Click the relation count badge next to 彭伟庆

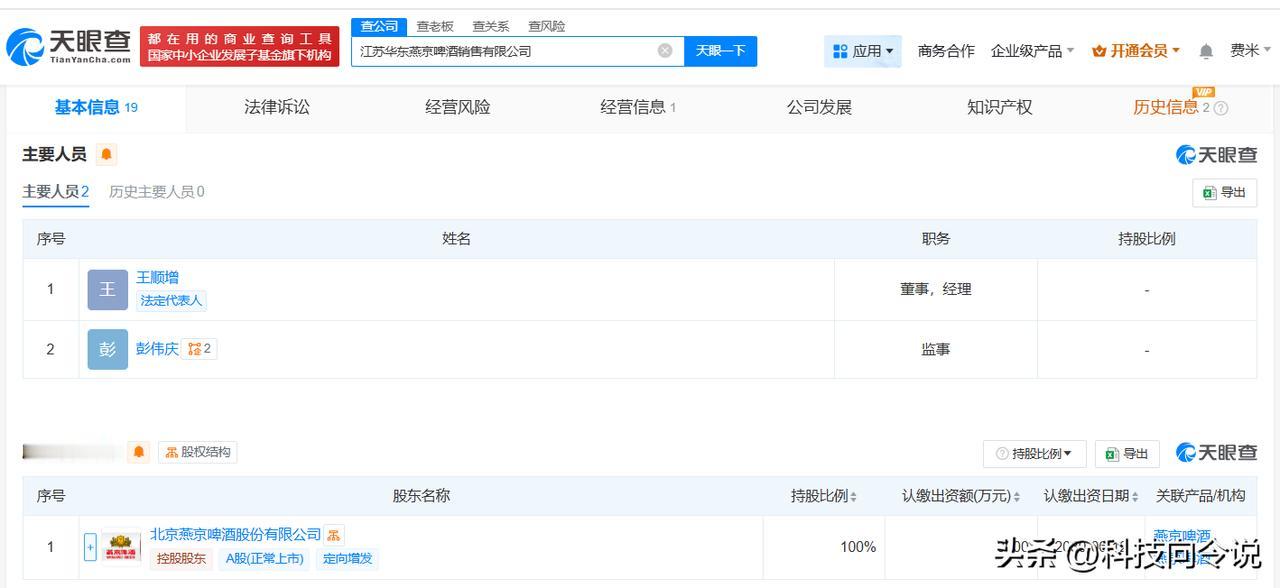[x=199, y=349]
